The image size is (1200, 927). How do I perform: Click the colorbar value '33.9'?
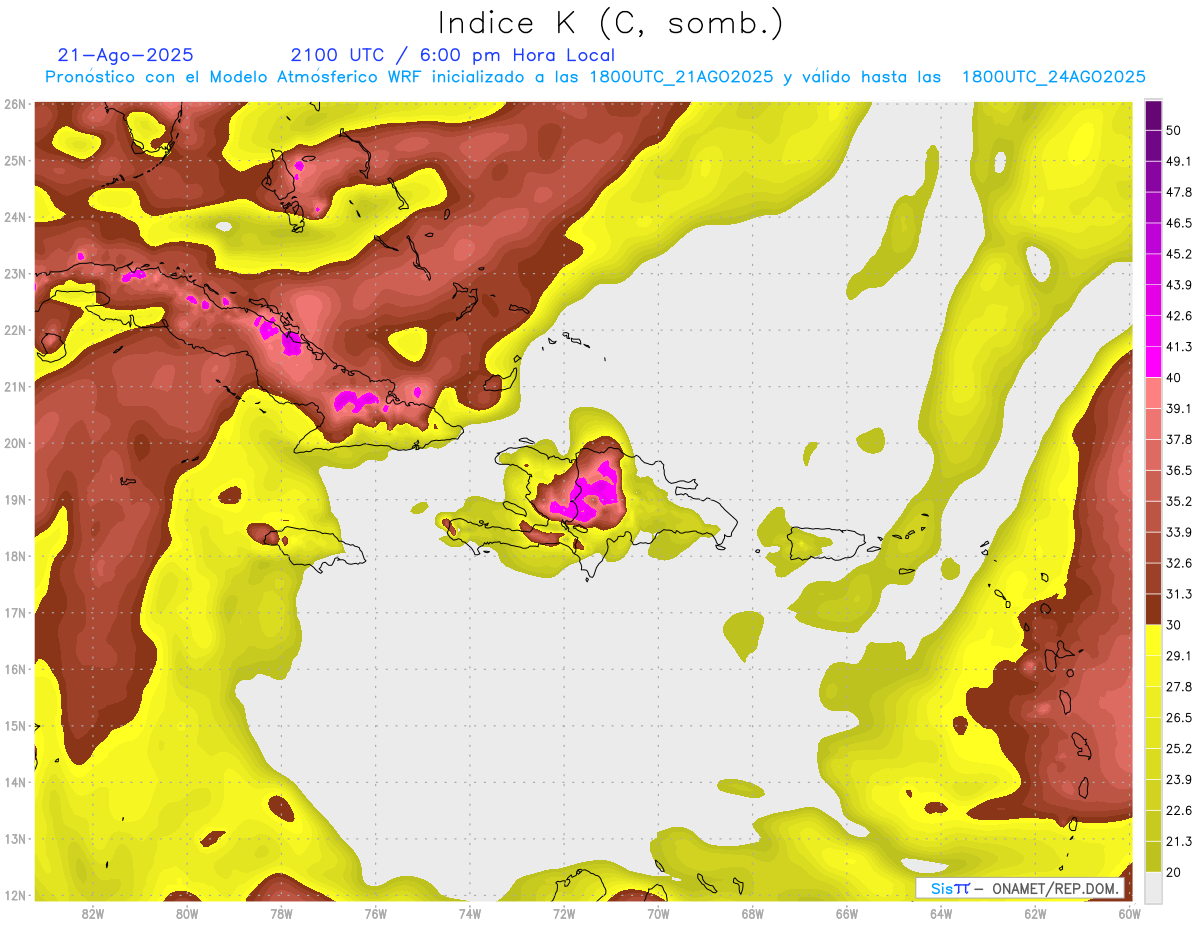1179,532
